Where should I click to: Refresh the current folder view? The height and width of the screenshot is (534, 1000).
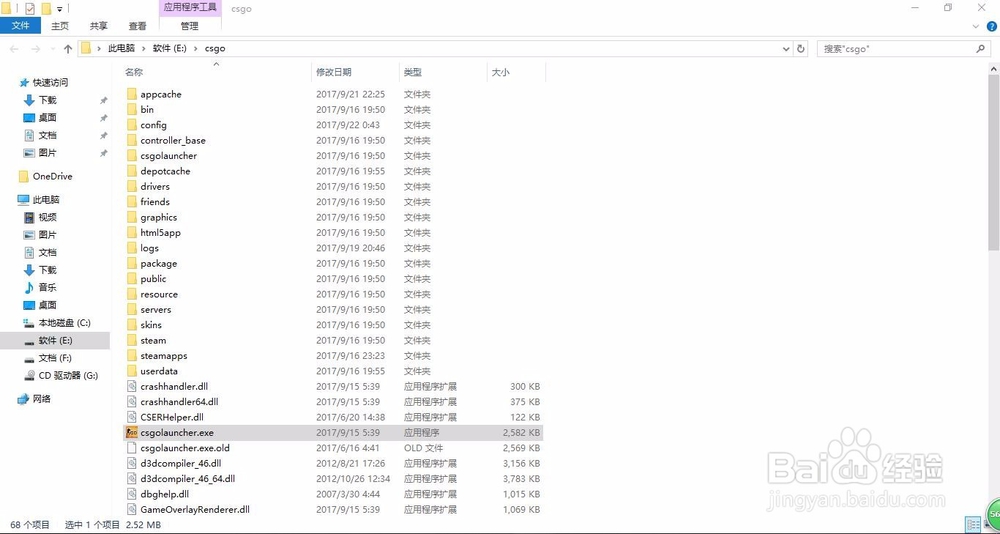click(x=801, y=48)
